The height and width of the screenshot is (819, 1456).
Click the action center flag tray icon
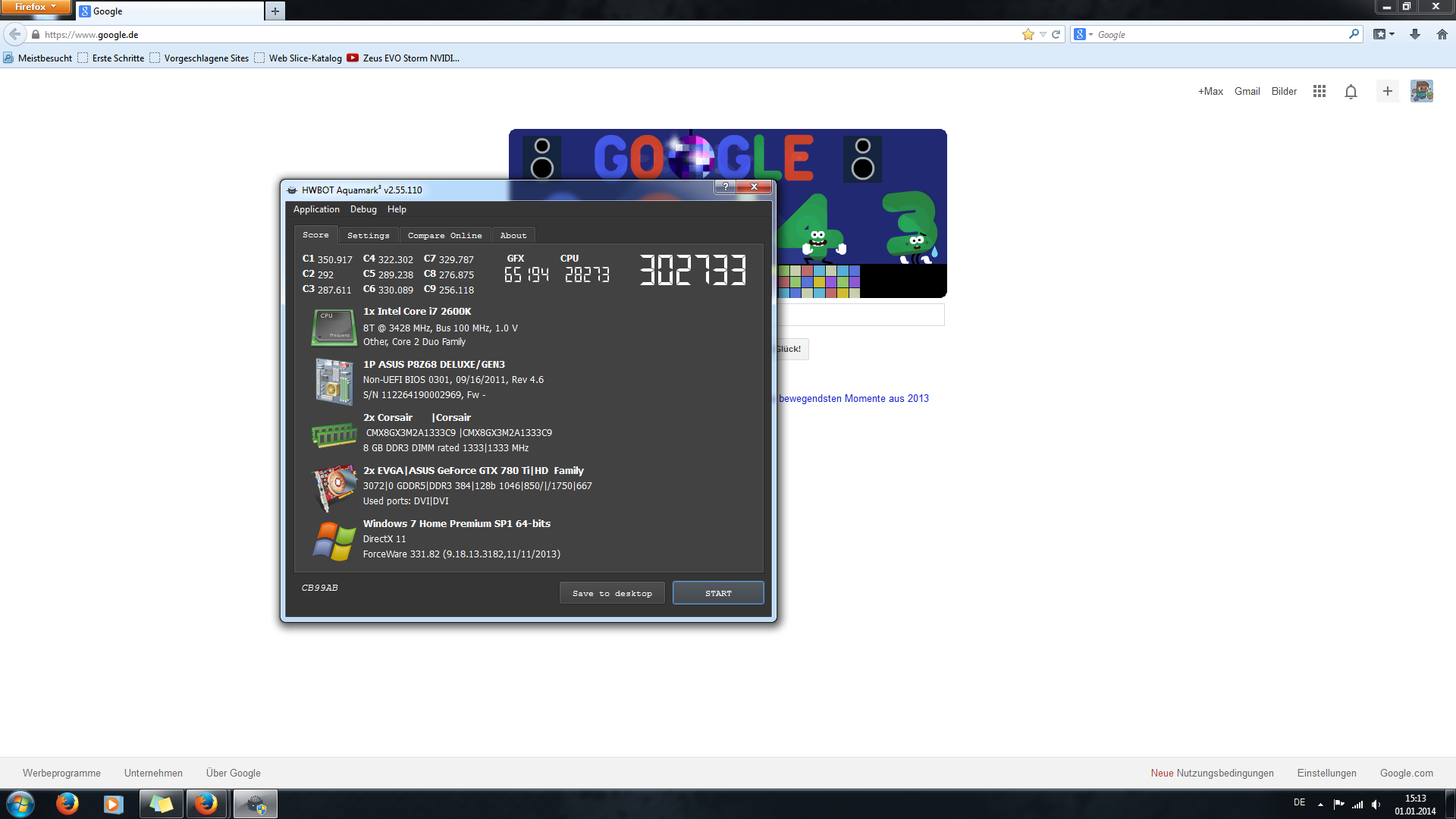point(1338,805)
